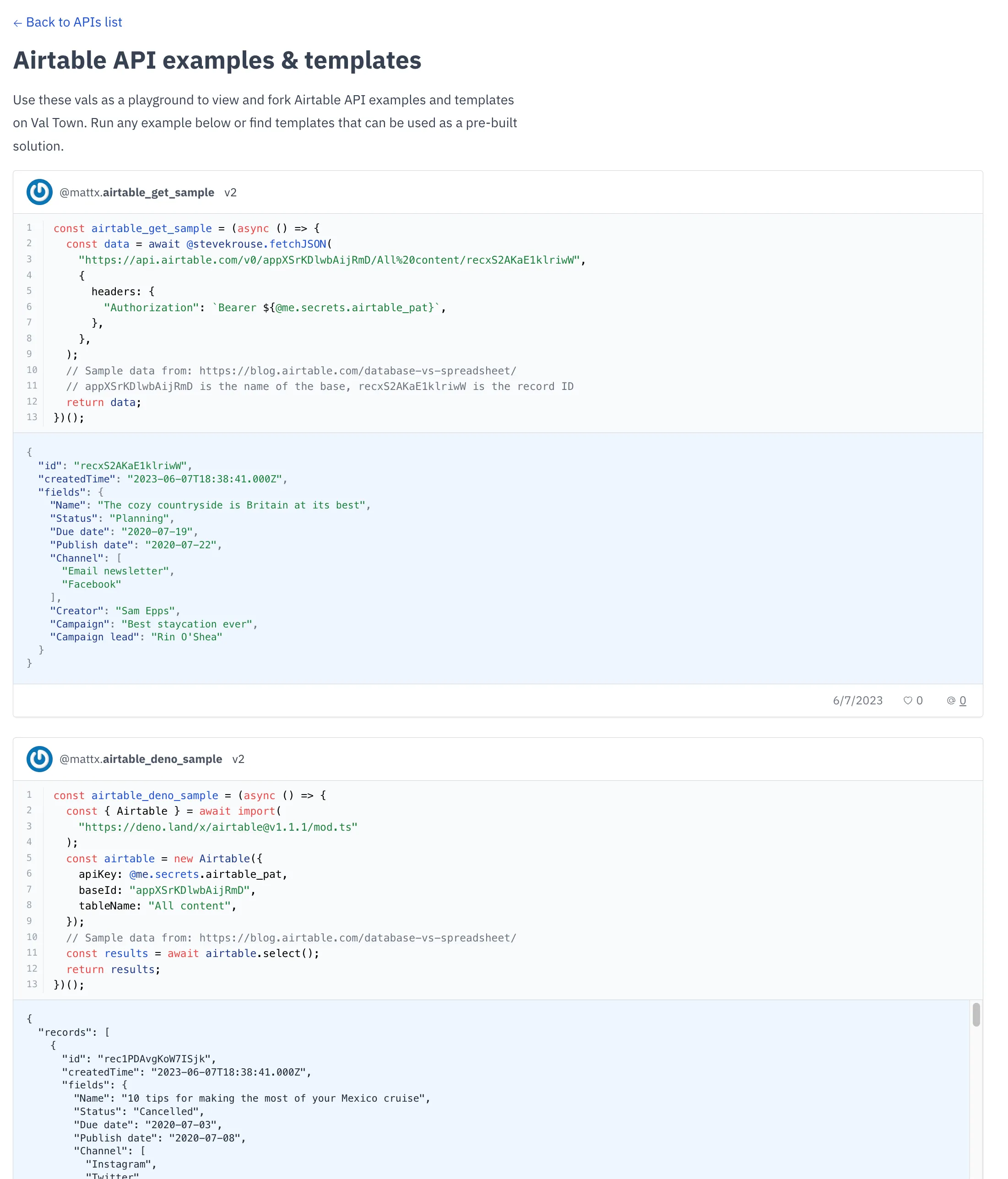Click the @me.secrets.airtable_pat reference on line 6
The width and height of the screenshot is (1008, 1179).
(352, 307)
